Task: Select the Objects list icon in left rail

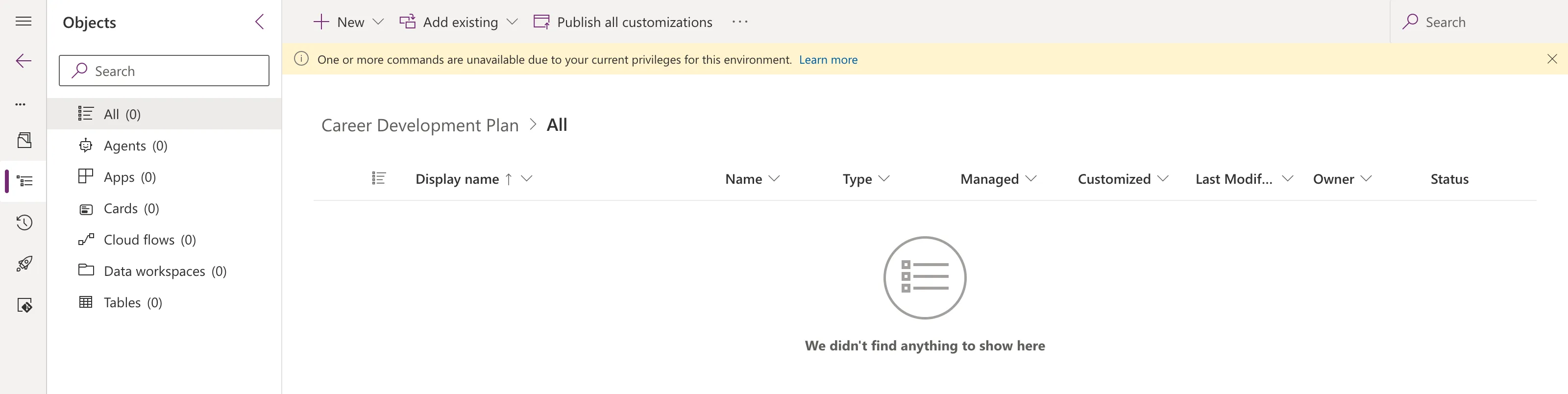Action: [24, 181]
